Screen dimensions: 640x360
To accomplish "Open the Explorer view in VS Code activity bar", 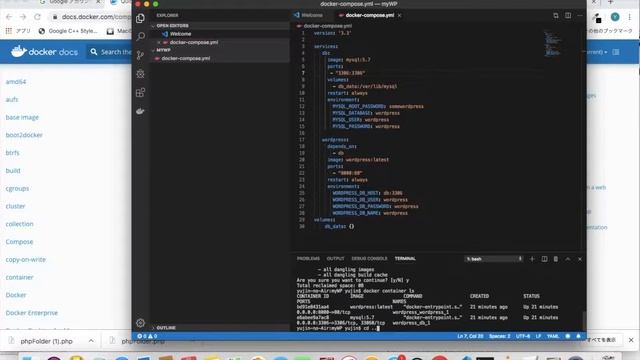I will pos(140,18).
